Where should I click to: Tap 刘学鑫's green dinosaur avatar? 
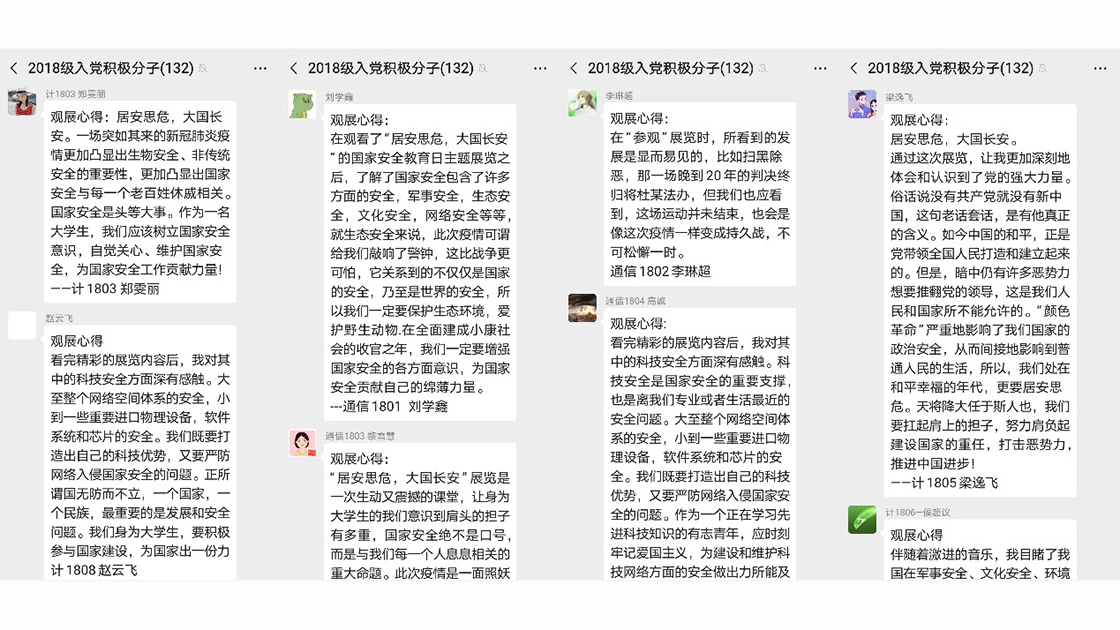point(302,104)
